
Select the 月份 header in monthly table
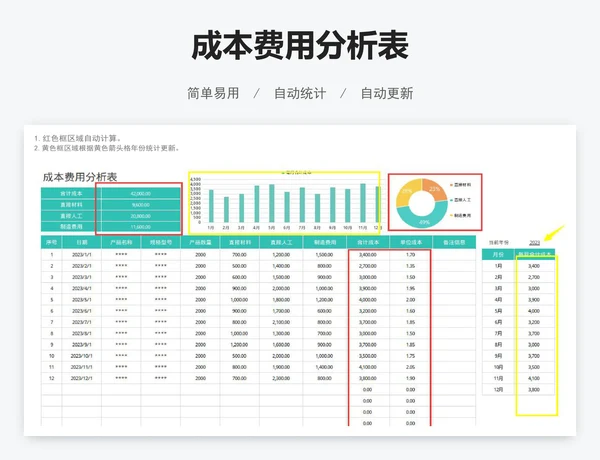pos(498,254)
